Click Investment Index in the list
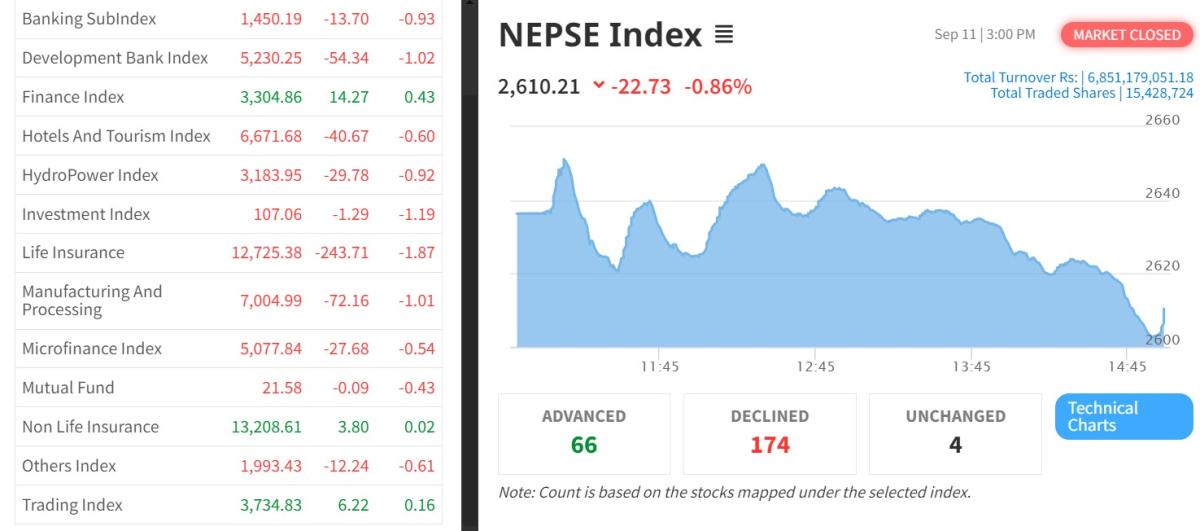This screenshot has width=1200, height=531. (86, 214)
